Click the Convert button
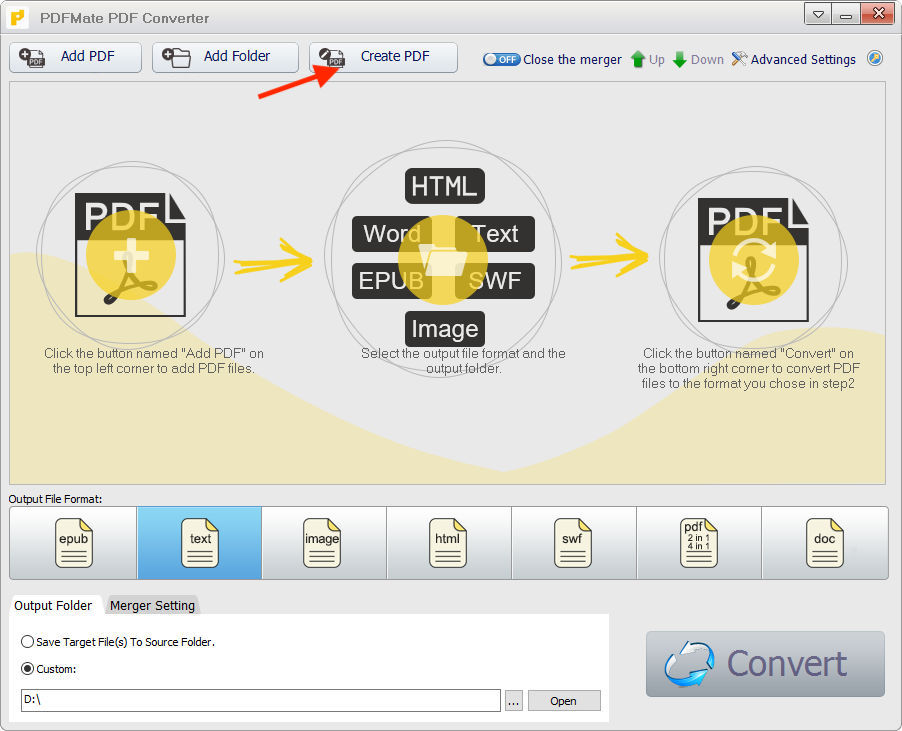 (764, 664)
